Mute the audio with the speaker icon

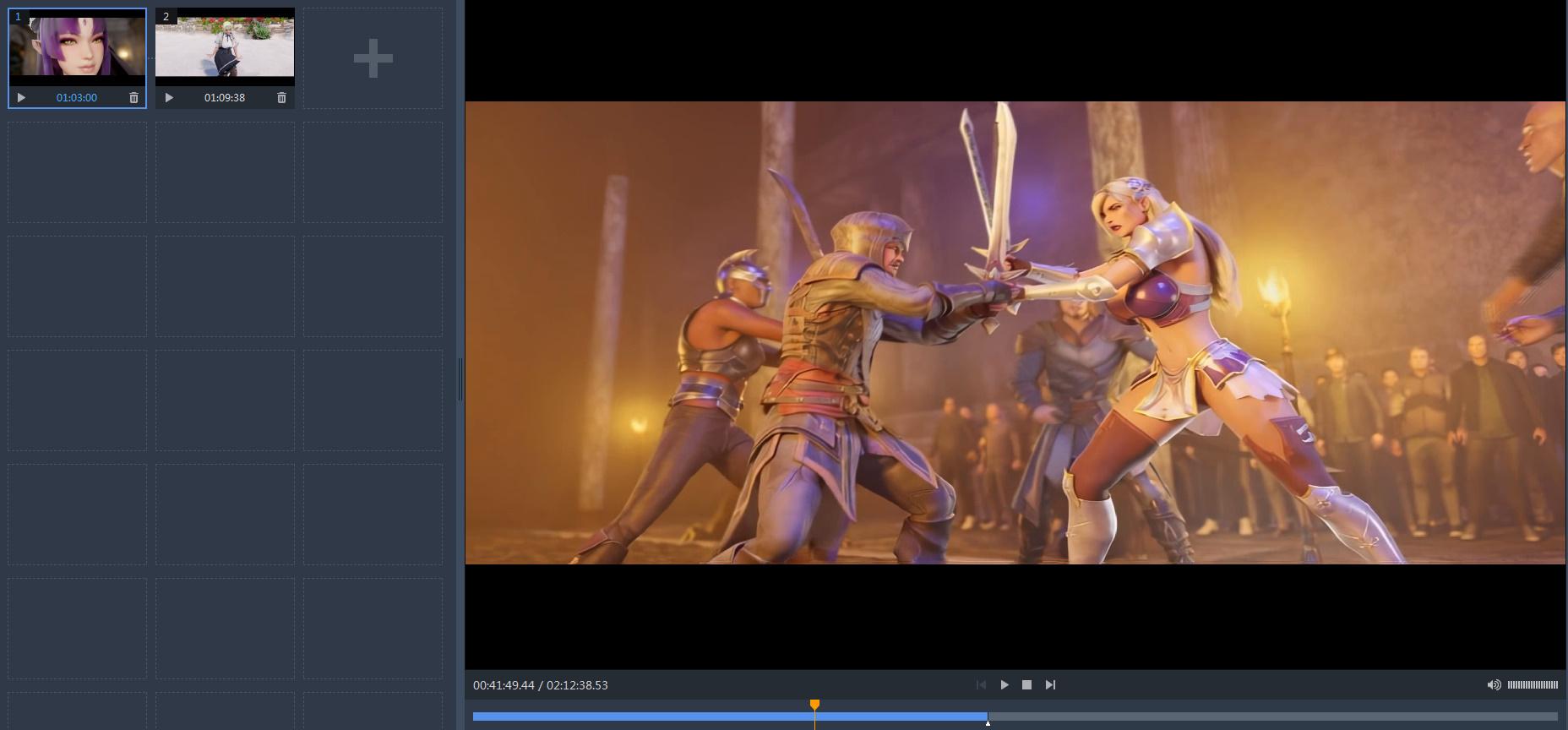click(x=1494, y=685)
